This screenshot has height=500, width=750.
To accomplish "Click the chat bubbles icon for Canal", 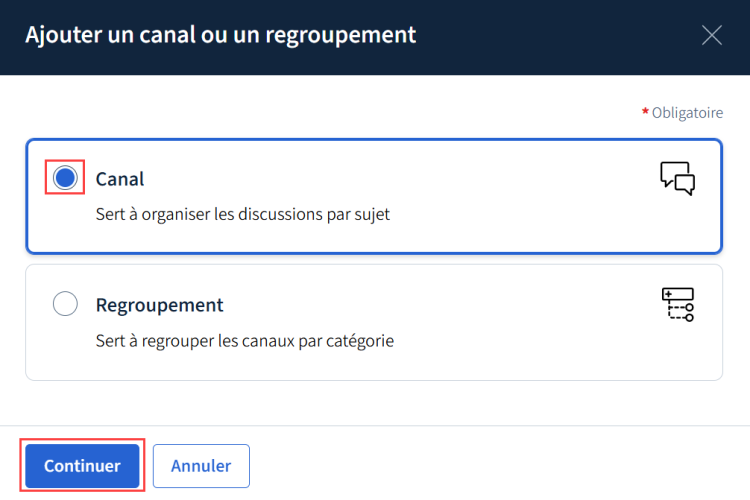I will pos(677,178).
